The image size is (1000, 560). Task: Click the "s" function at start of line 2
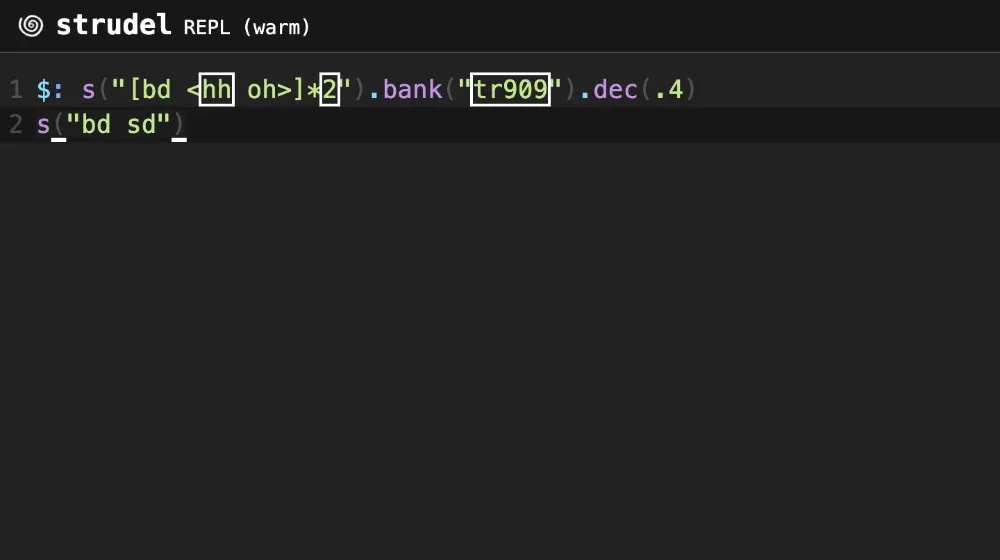click(x=43, y=125)
